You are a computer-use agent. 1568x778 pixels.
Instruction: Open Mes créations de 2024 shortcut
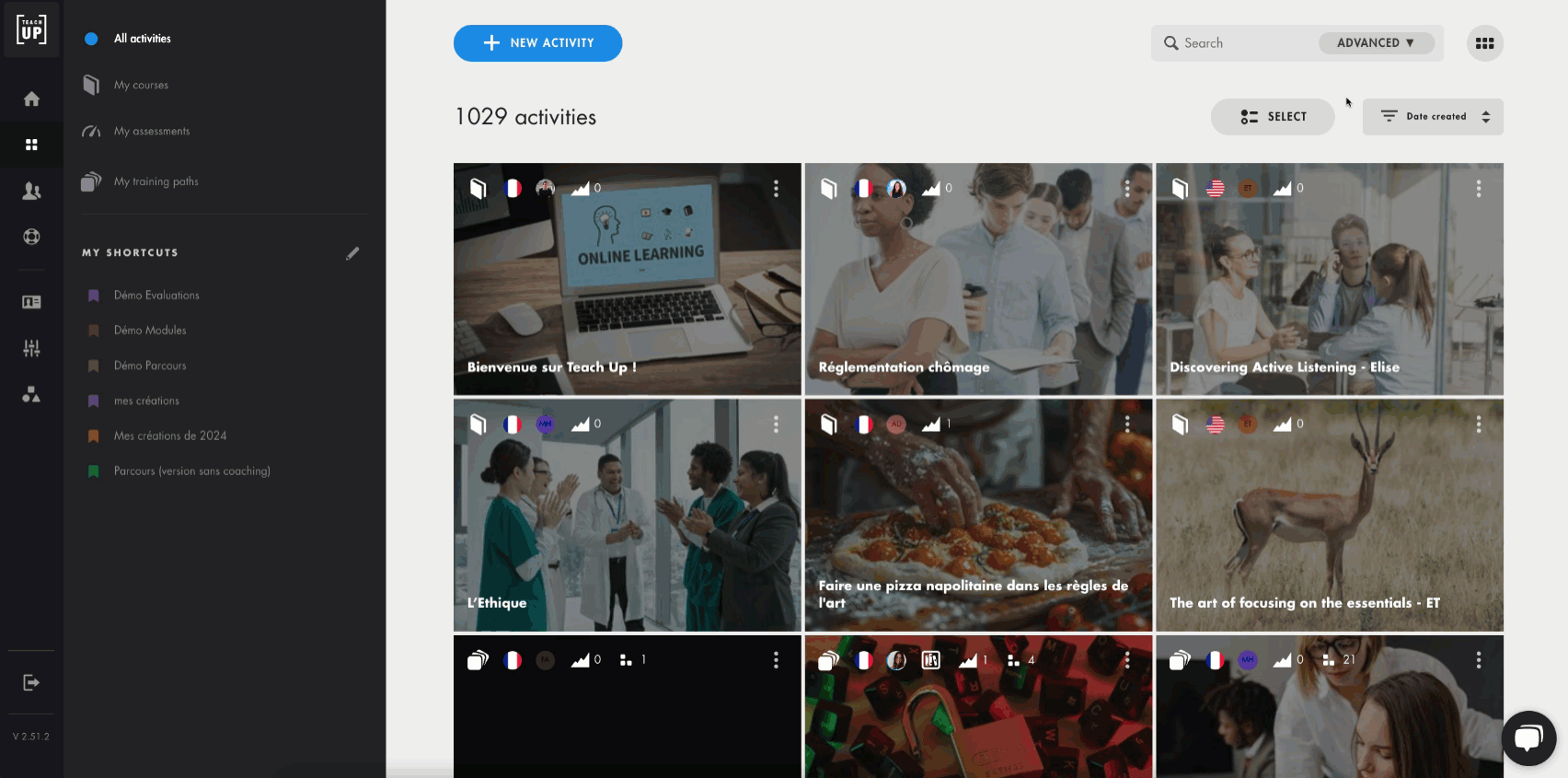(x=170, y=435)
